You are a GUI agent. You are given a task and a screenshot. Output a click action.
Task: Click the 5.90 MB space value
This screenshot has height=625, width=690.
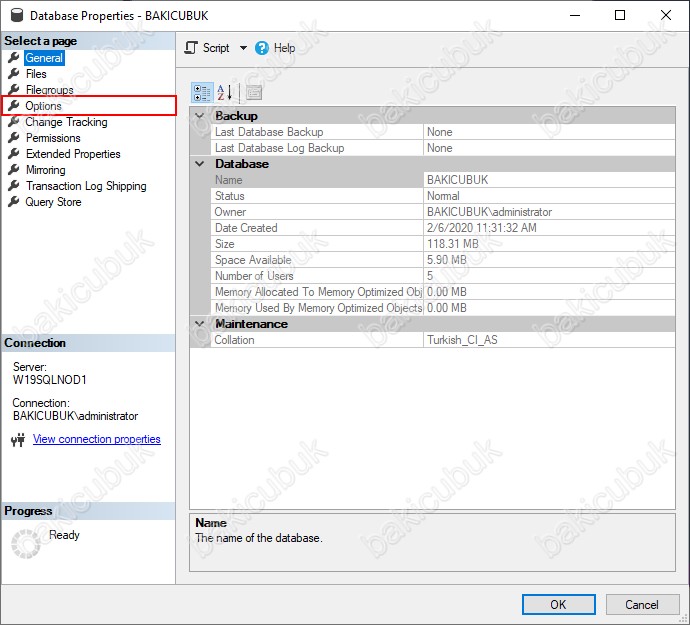(x=446, y=260)
